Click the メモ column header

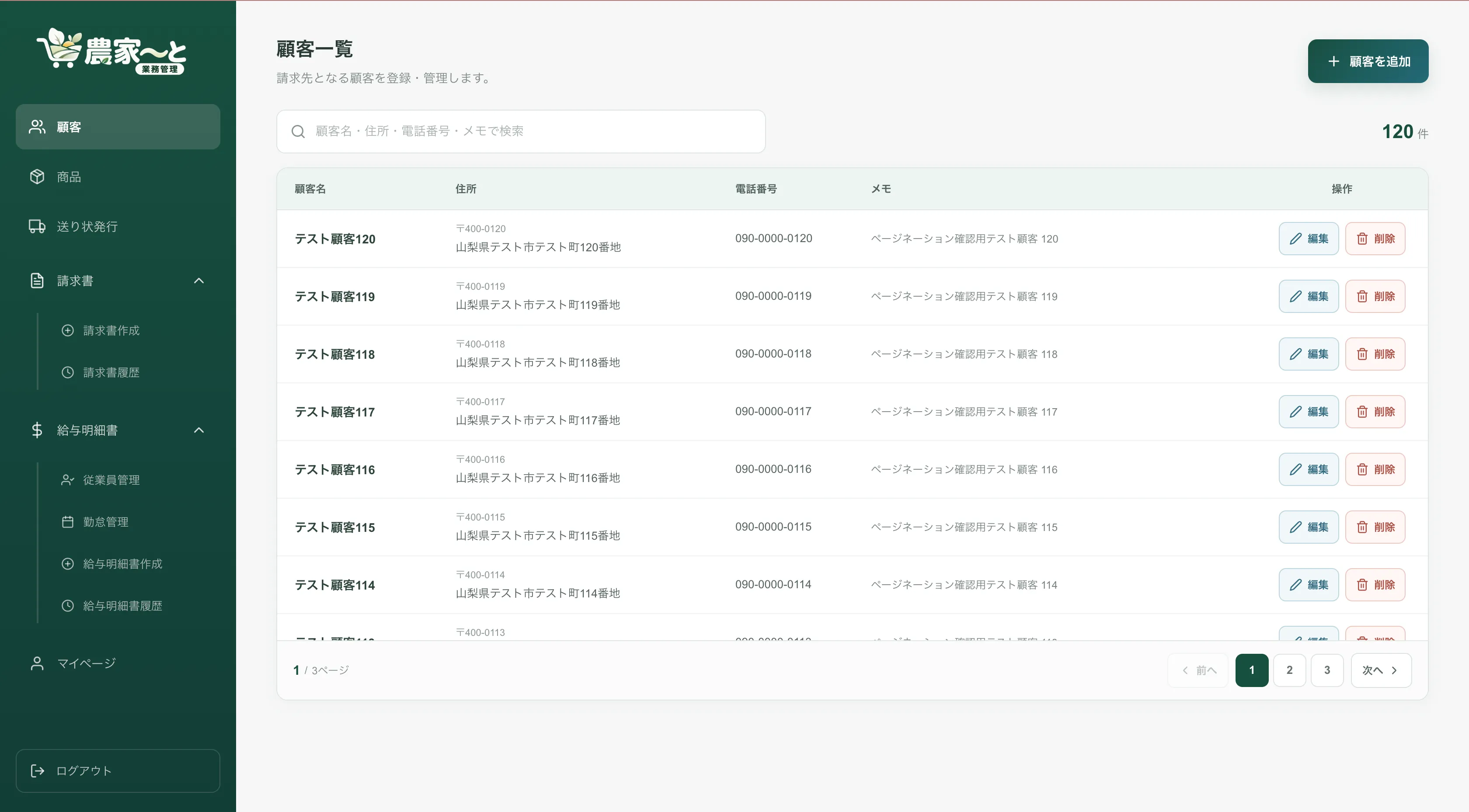click(x=881, y=189)
